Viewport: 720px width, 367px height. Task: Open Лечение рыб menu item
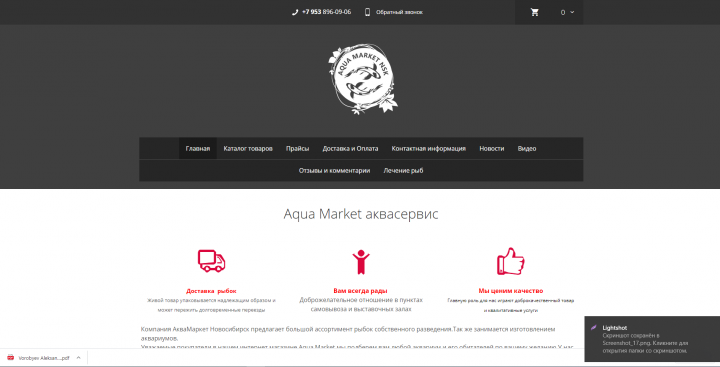(x=404, y=170)
